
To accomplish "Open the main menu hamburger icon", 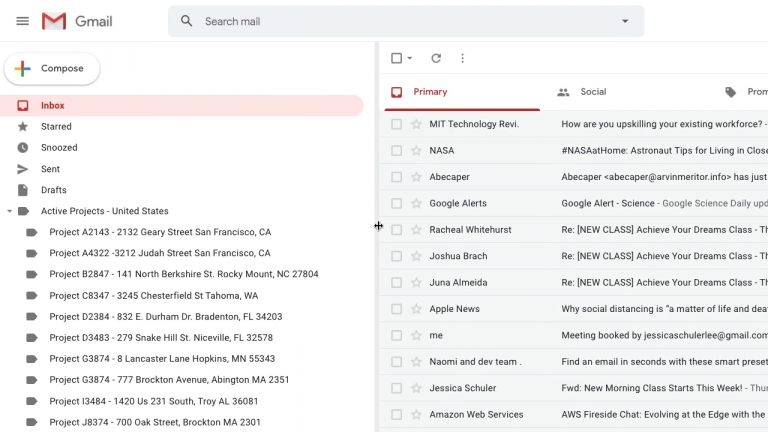I will coord(23,21).
